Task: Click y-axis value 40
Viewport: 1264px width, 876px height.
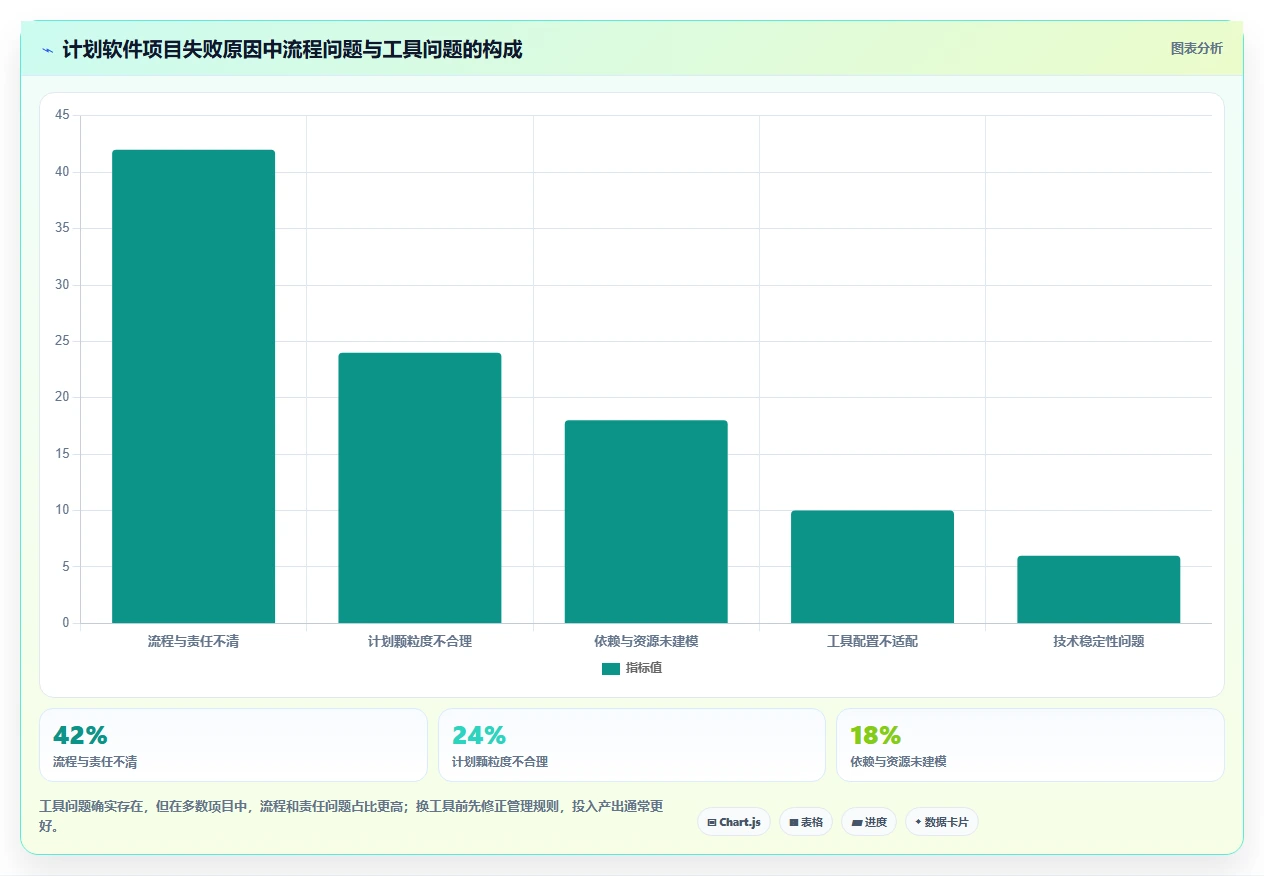Action: point(62,172)
